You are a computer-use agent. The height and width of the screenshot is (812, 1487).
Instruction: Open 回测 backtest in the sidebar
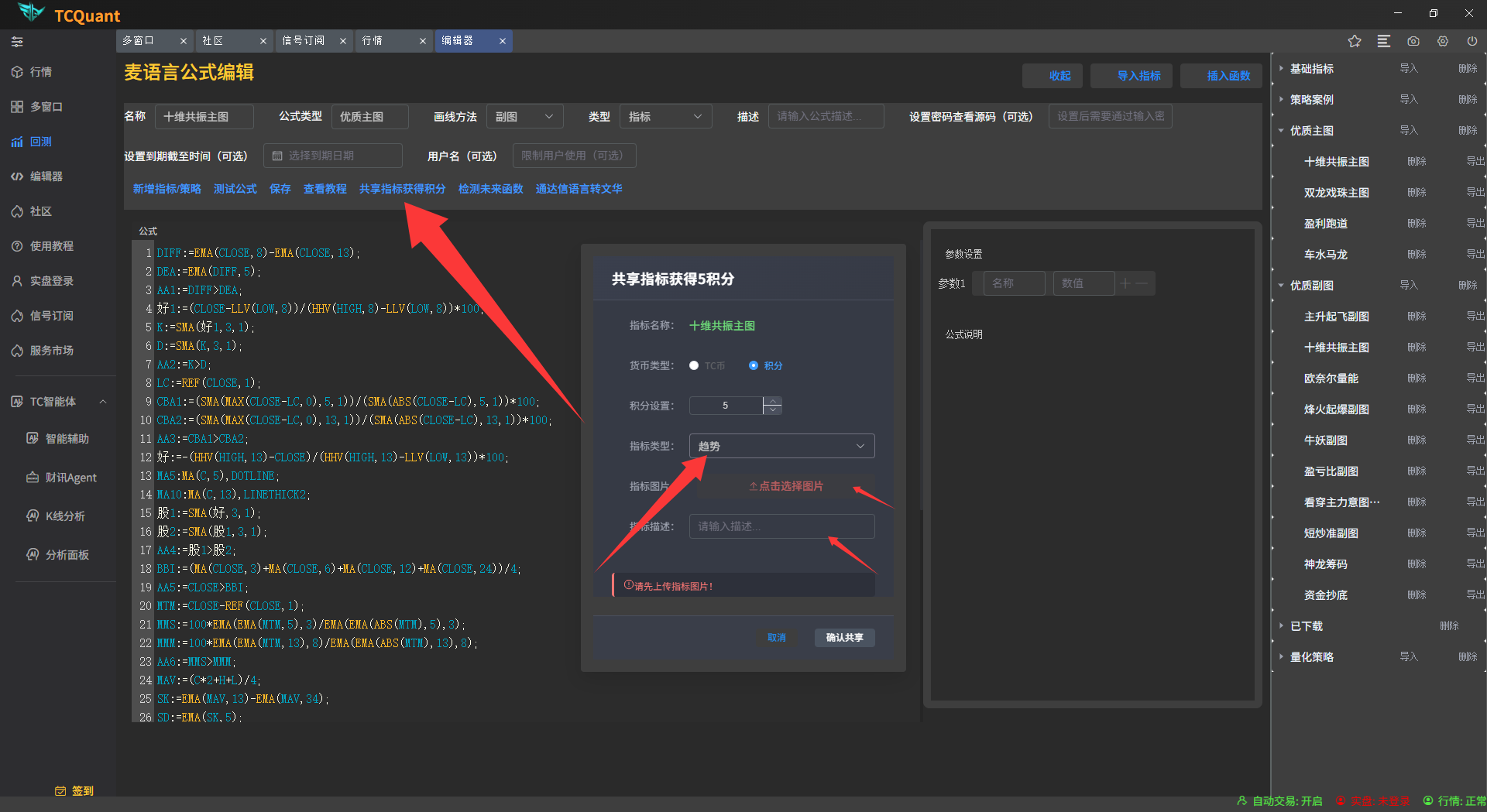tap(40, 142)
